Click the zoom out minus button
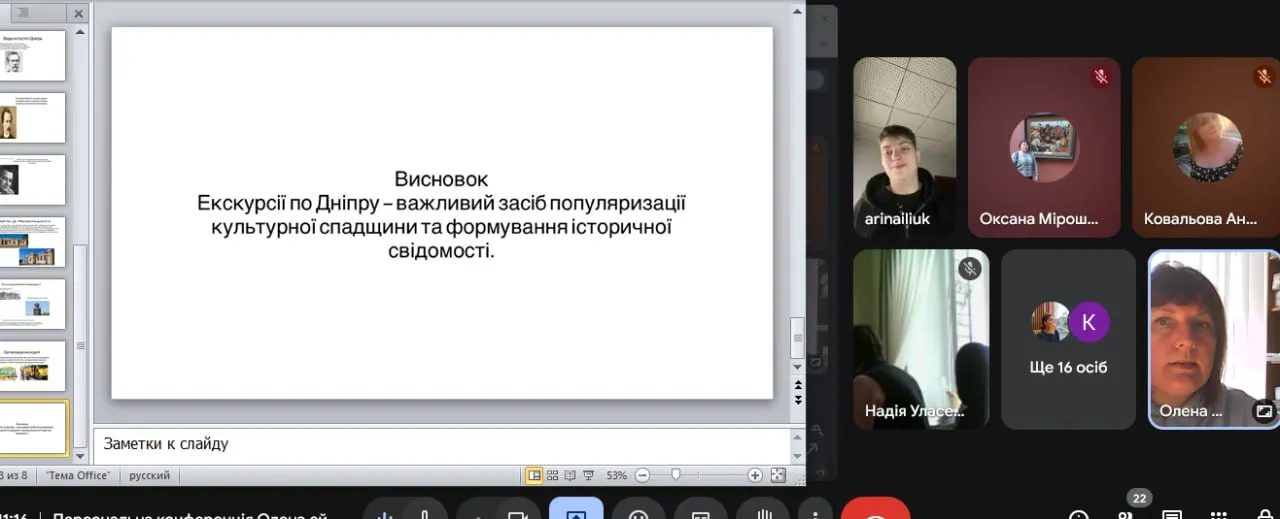 click(642, 476)
